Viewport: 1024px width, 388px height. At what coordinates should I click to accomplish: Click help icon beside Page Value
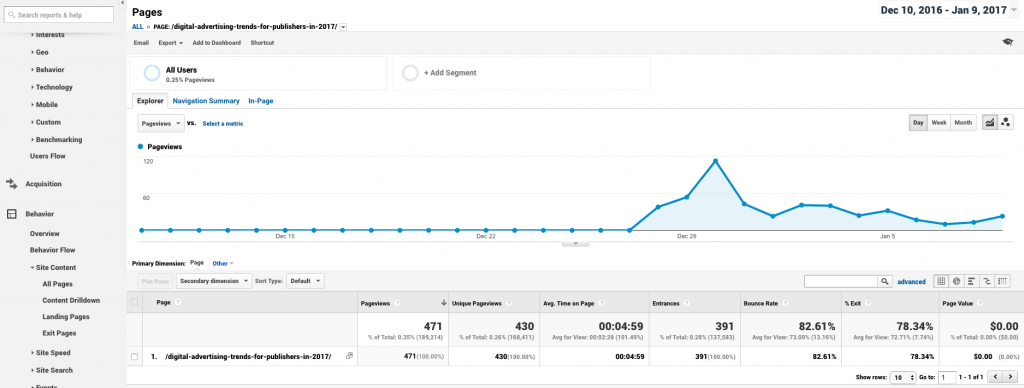point(980,302)
